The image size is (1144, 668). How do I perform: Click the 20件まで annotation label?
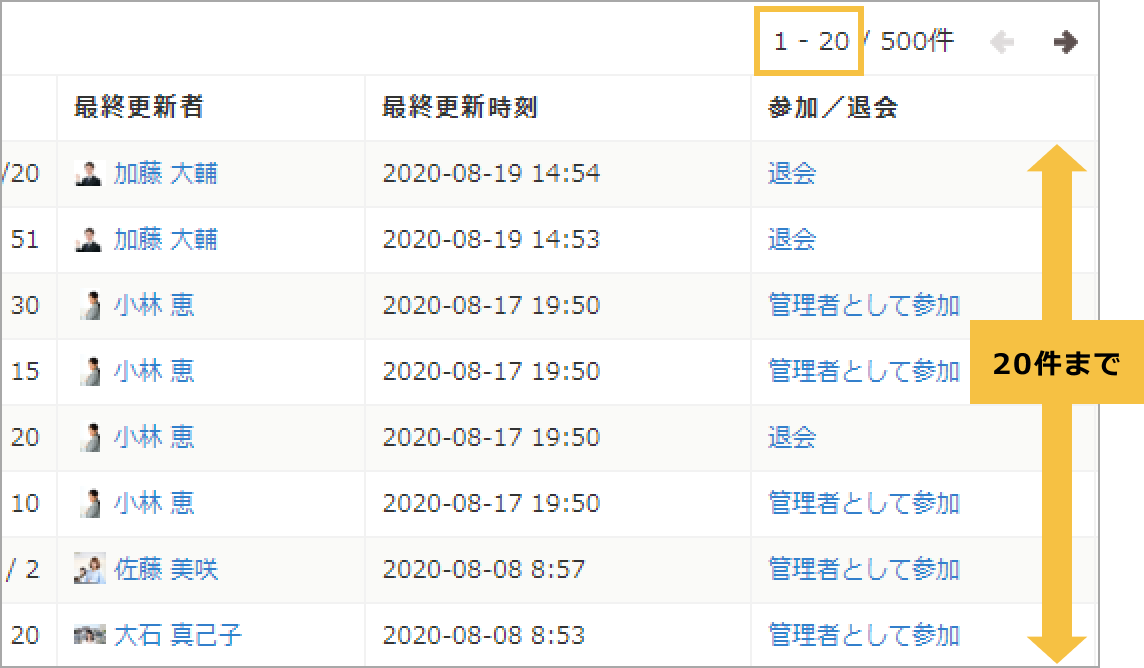tap(1056, 365)
